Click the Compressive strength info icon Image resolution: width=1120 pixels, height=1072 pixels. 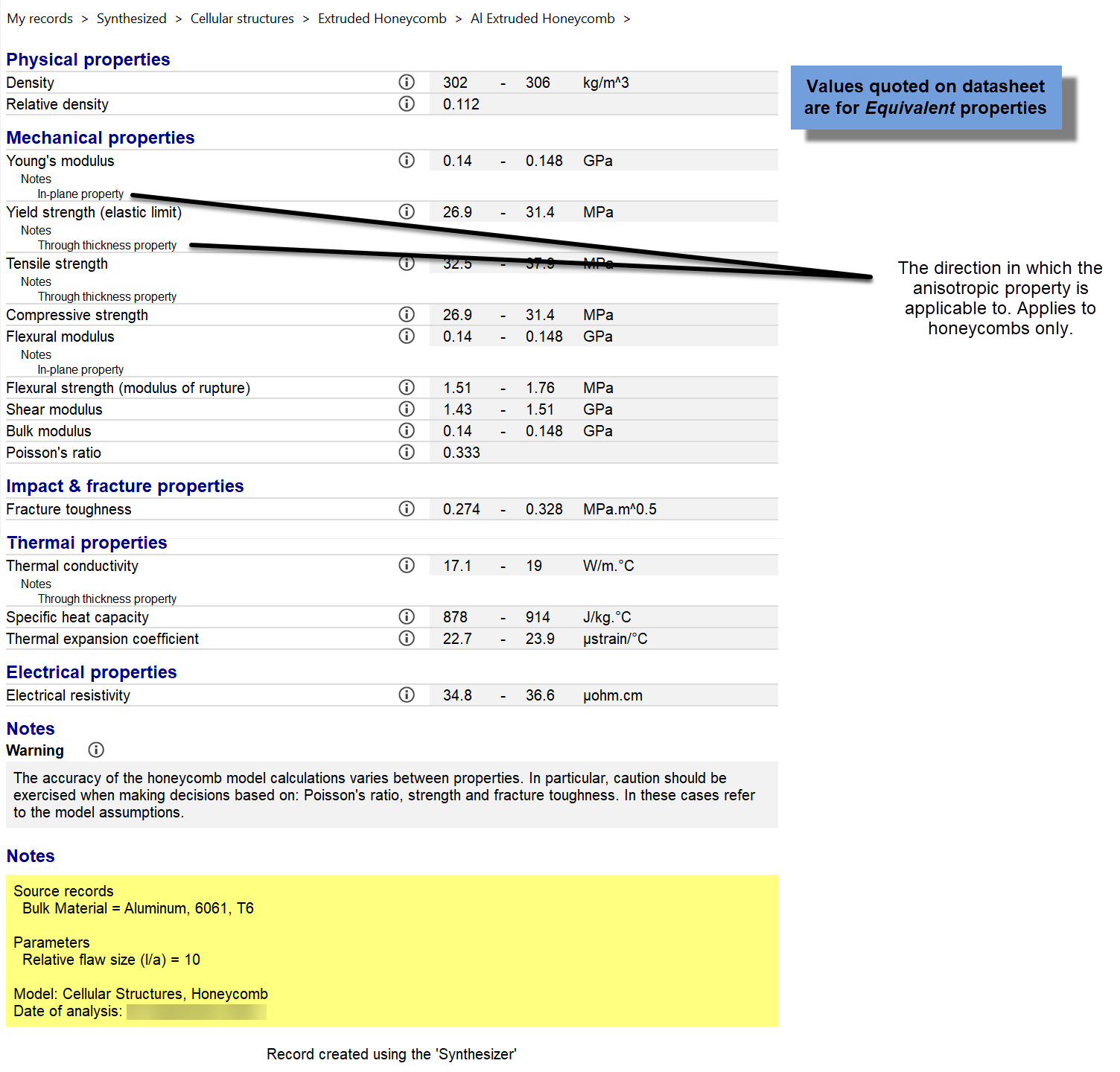[407, 314]
